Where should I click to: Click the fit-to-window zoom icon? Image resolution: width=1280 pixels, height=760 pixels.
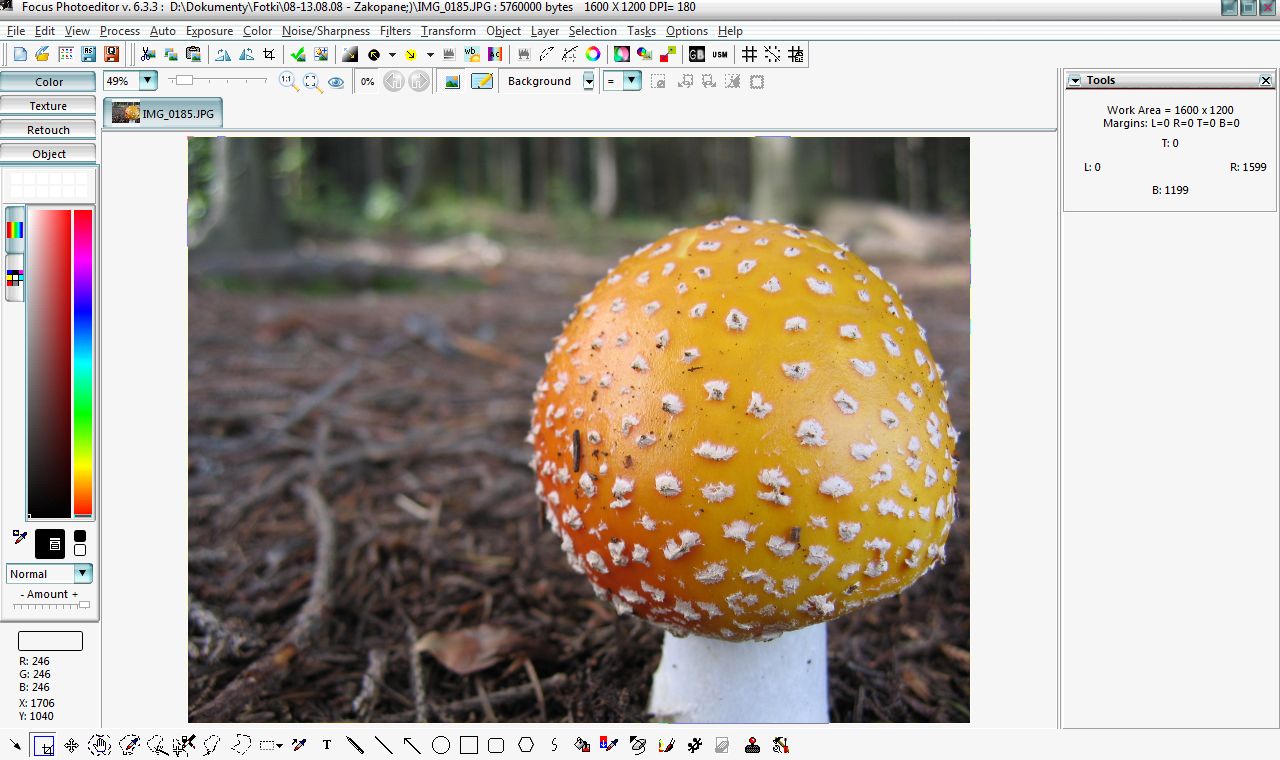tap(312, 82)
